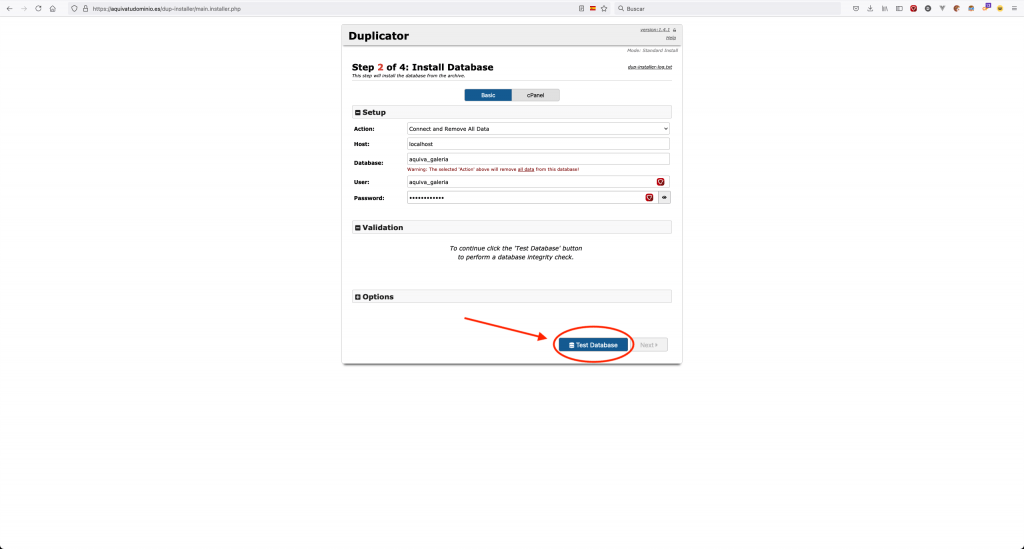Switch to the cPanel tab
Image resolution: width=1024 pixels, height=549 pixels.
coord(536,95)
